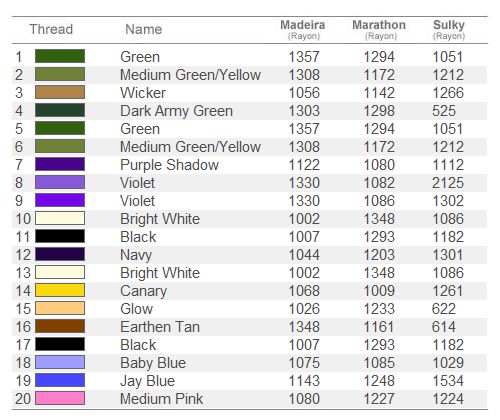Select the Navy swatch in row 12
This screenshot has height=420, width=500.
pos(60,254)
